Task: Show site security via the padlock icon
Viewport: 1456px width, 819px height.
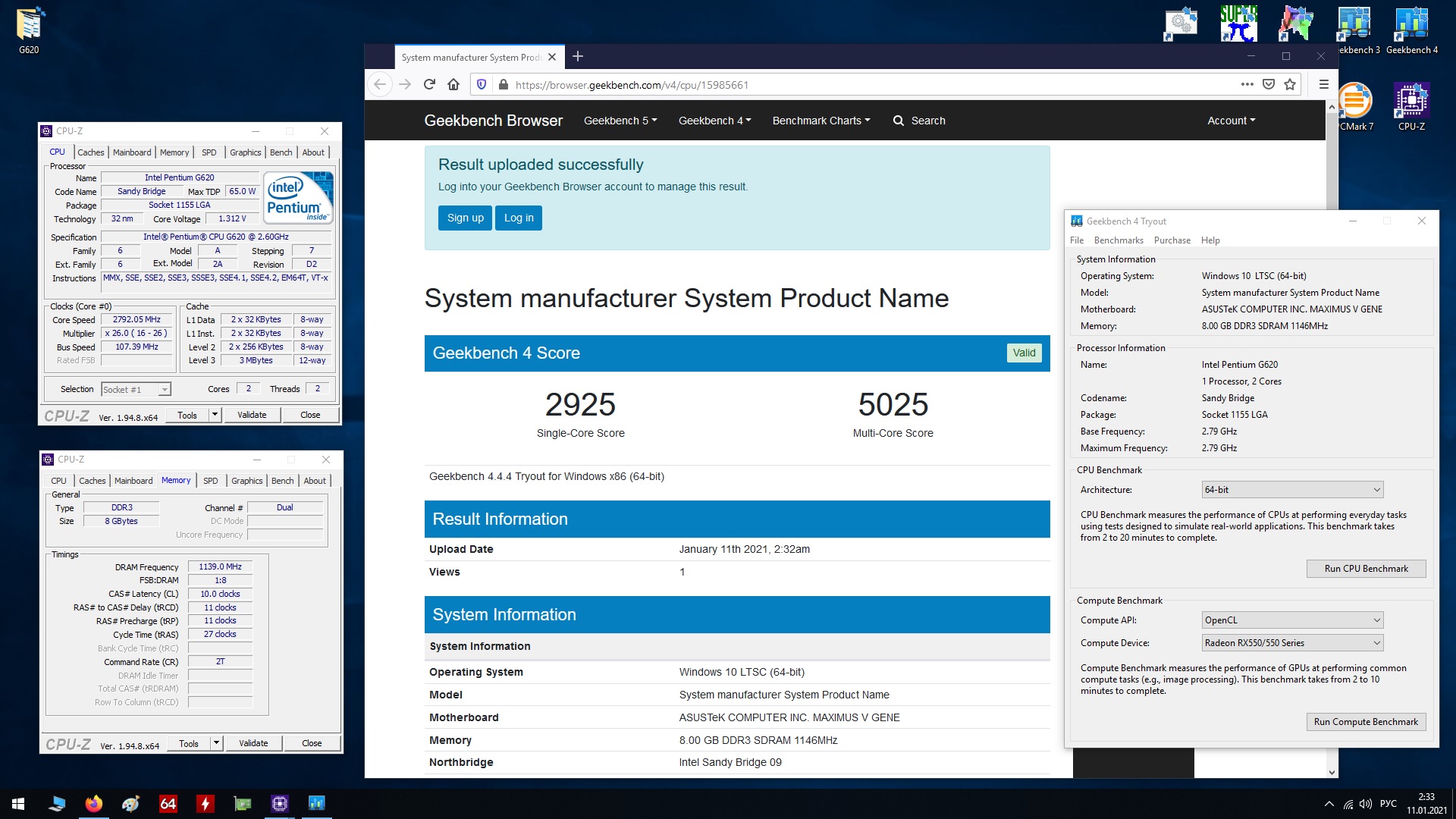Action: tap(503, 85)
